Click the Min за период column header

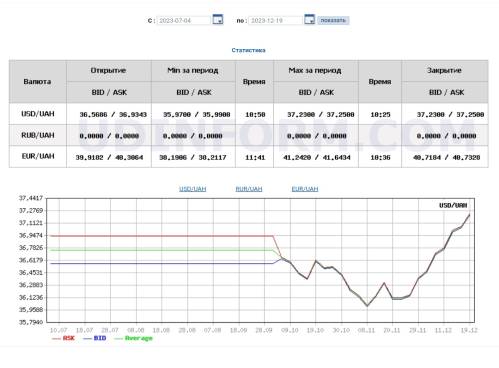(x=193, y=71)
